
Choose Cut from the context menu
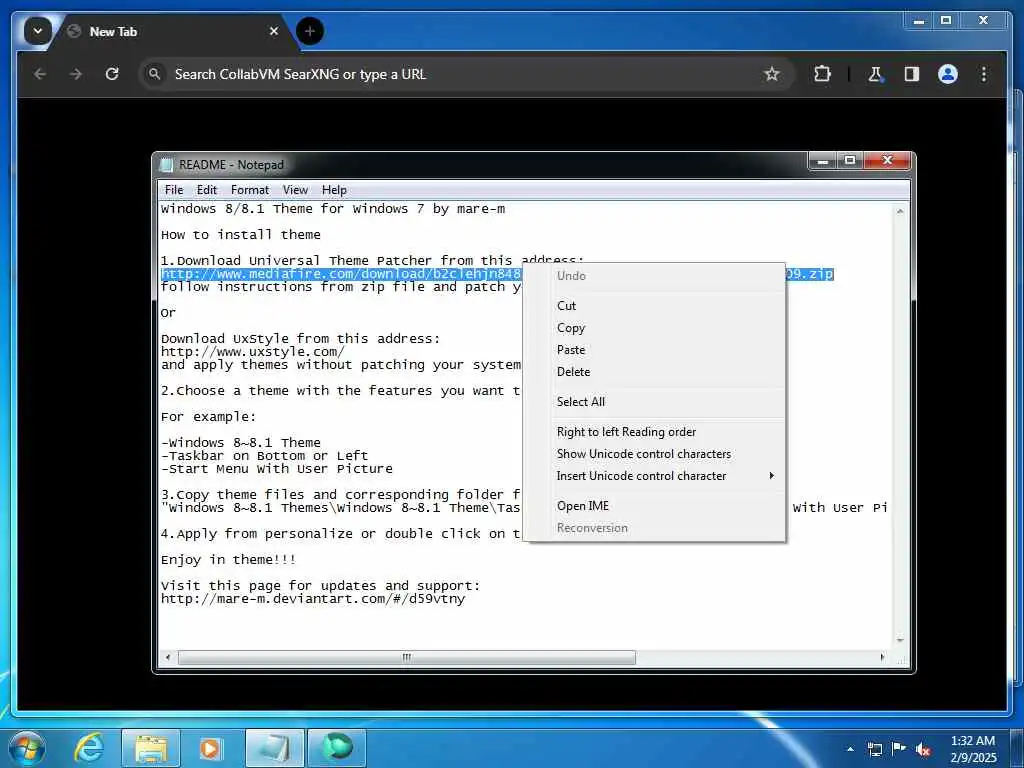point(654,306)
